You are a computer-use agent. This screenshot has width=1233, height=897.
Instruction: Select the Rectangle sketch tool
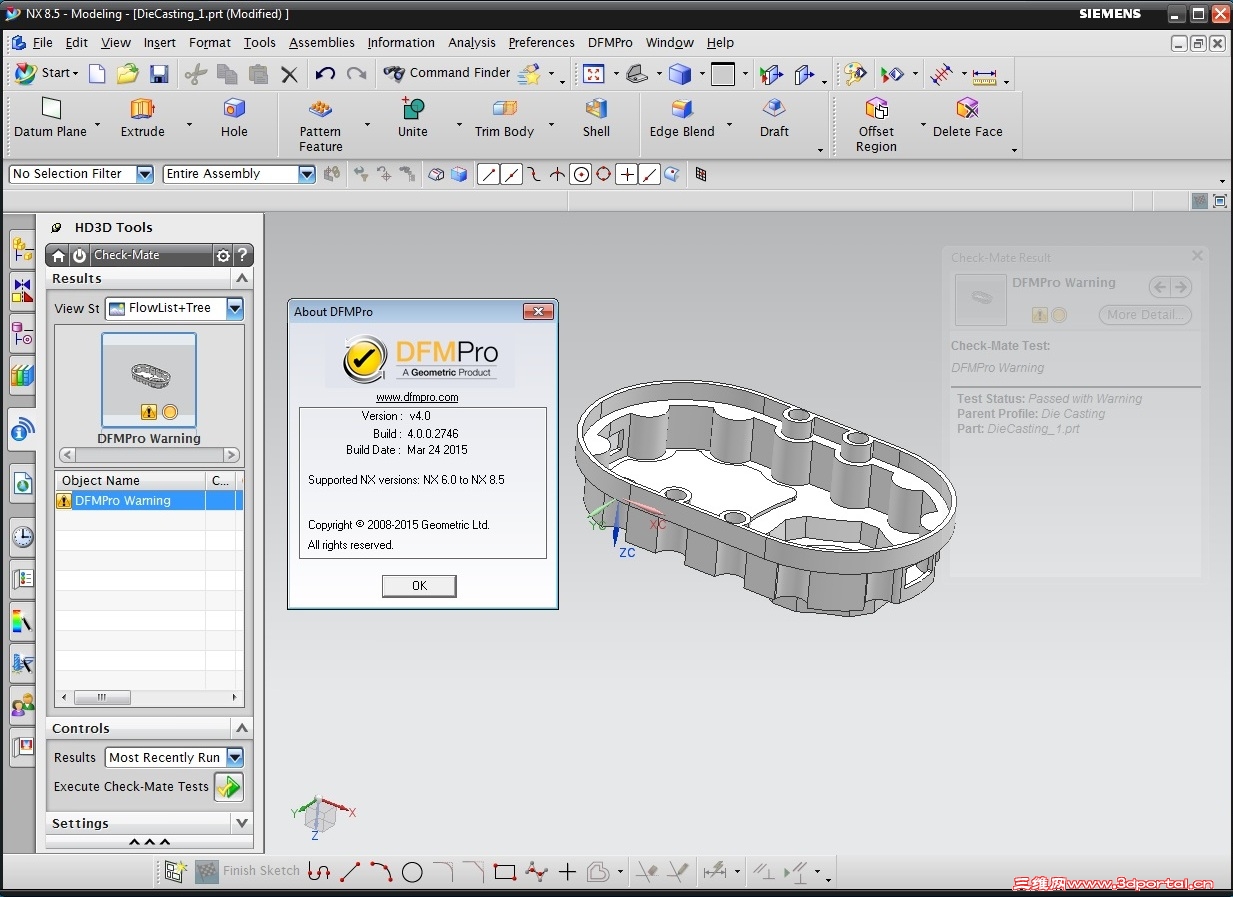coord(505,872)
